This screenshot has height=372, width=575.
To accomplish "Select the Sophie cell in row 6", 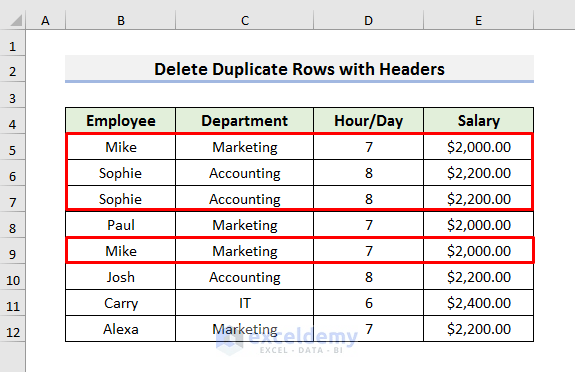I will pos(121,173).
